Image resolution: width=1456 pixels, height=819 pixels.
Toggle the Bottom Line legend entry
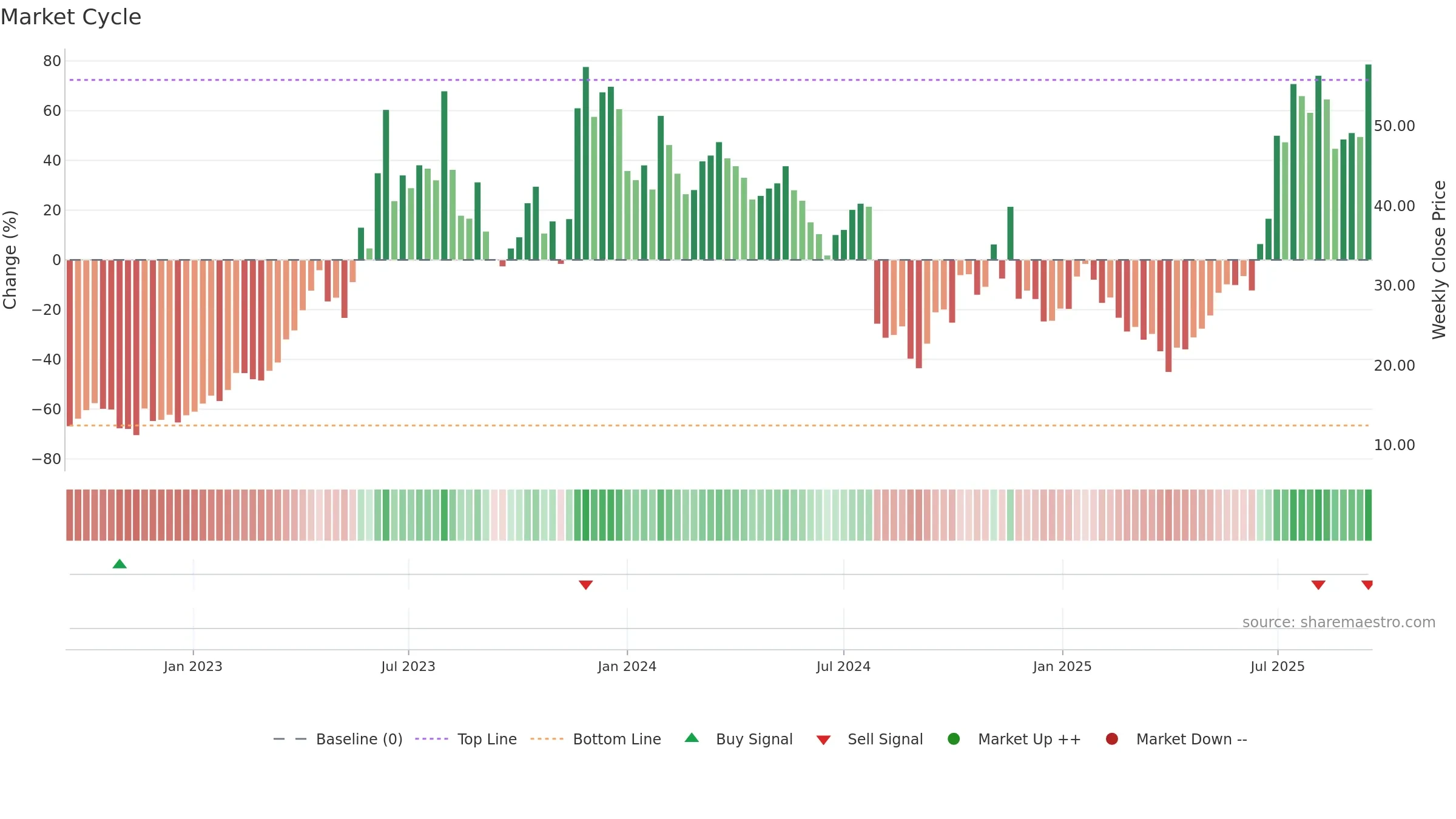click(x=596, y=739)
